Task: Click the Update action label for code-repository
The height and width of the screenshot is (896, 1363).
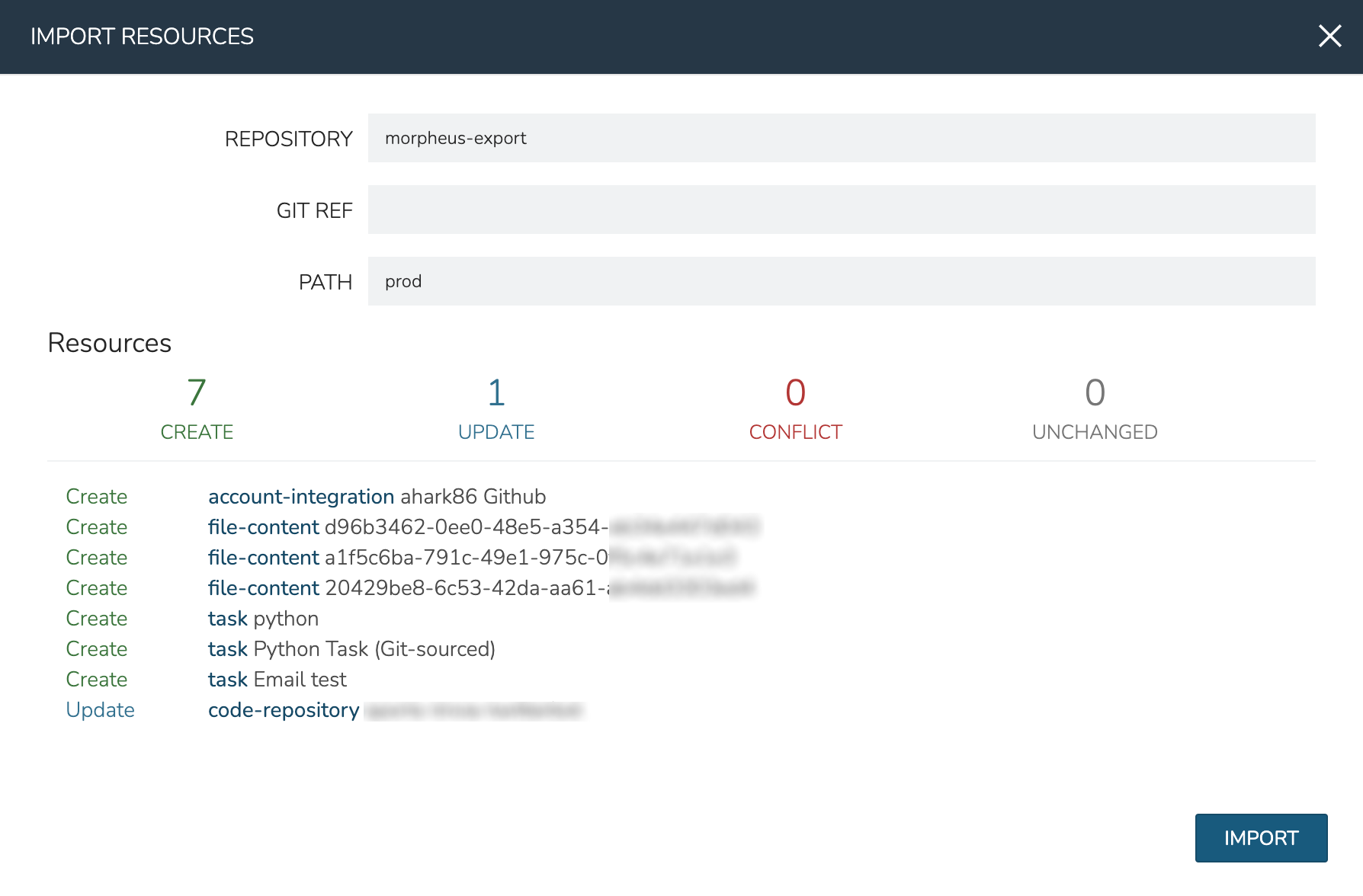Action: pos(100,710)
